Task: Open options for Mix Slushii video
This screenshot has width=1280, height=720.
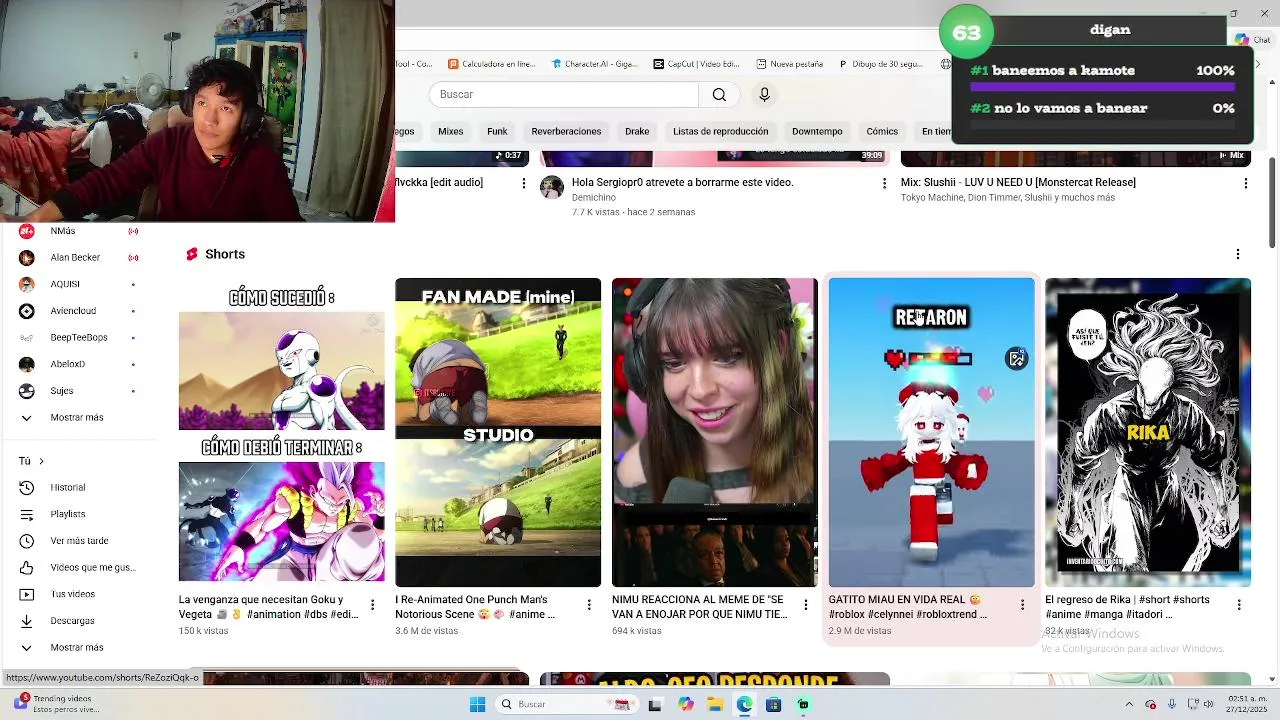Action: pos(1245,183)
